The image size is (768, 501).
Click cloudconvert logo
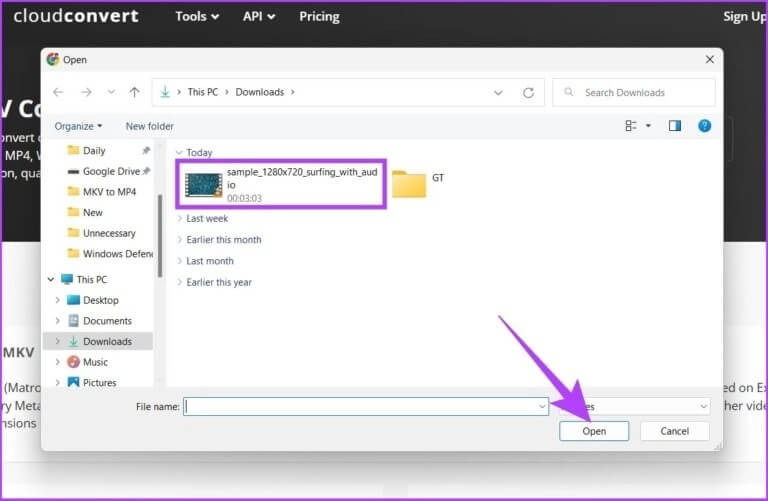coord(76,16)
